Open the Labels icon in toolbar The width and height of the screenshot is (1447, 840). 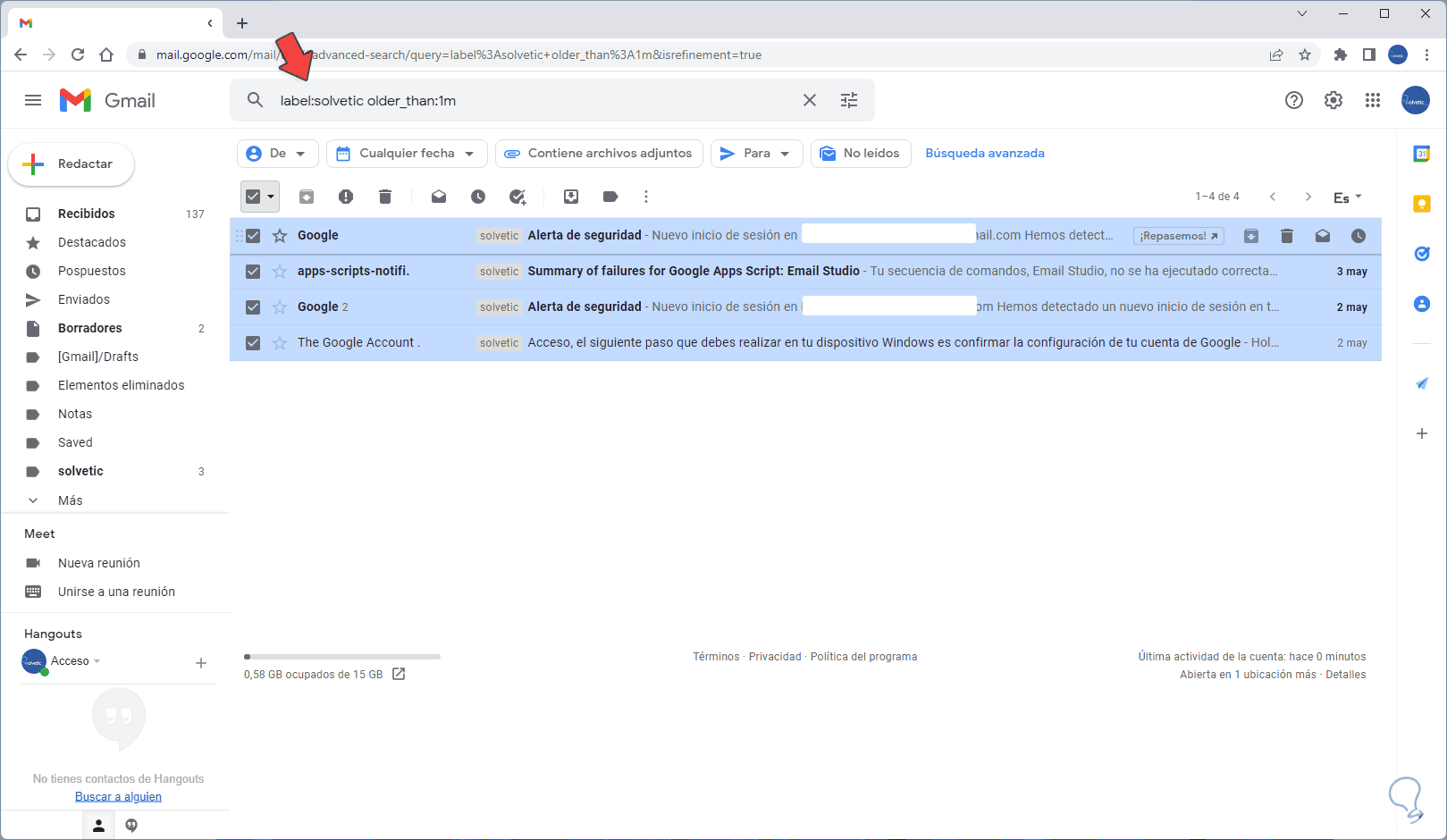[610, 197]
